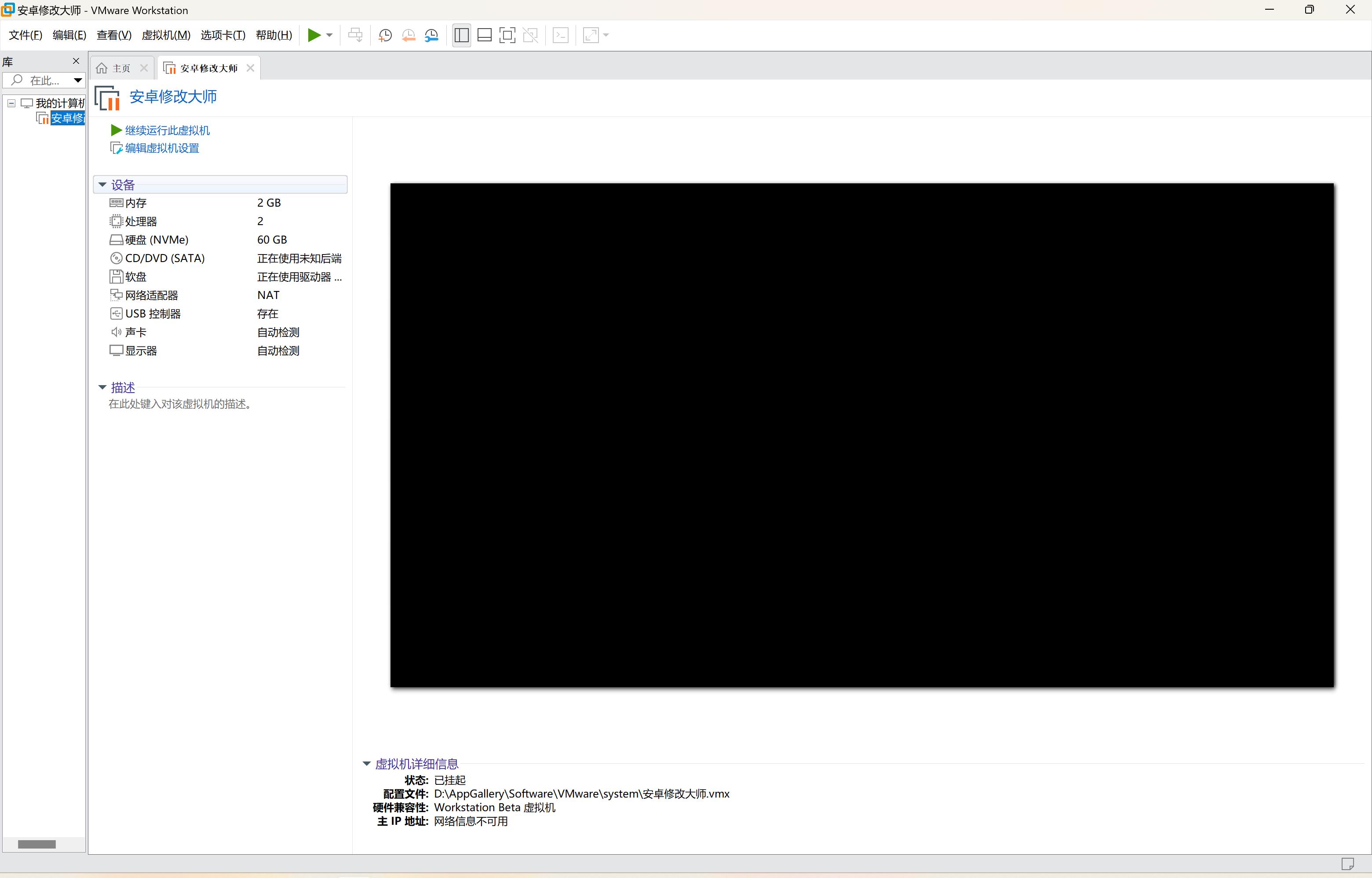Open the 虚拟机(M) menu
Screen dimensions: 1372x878
click(166, 35)
